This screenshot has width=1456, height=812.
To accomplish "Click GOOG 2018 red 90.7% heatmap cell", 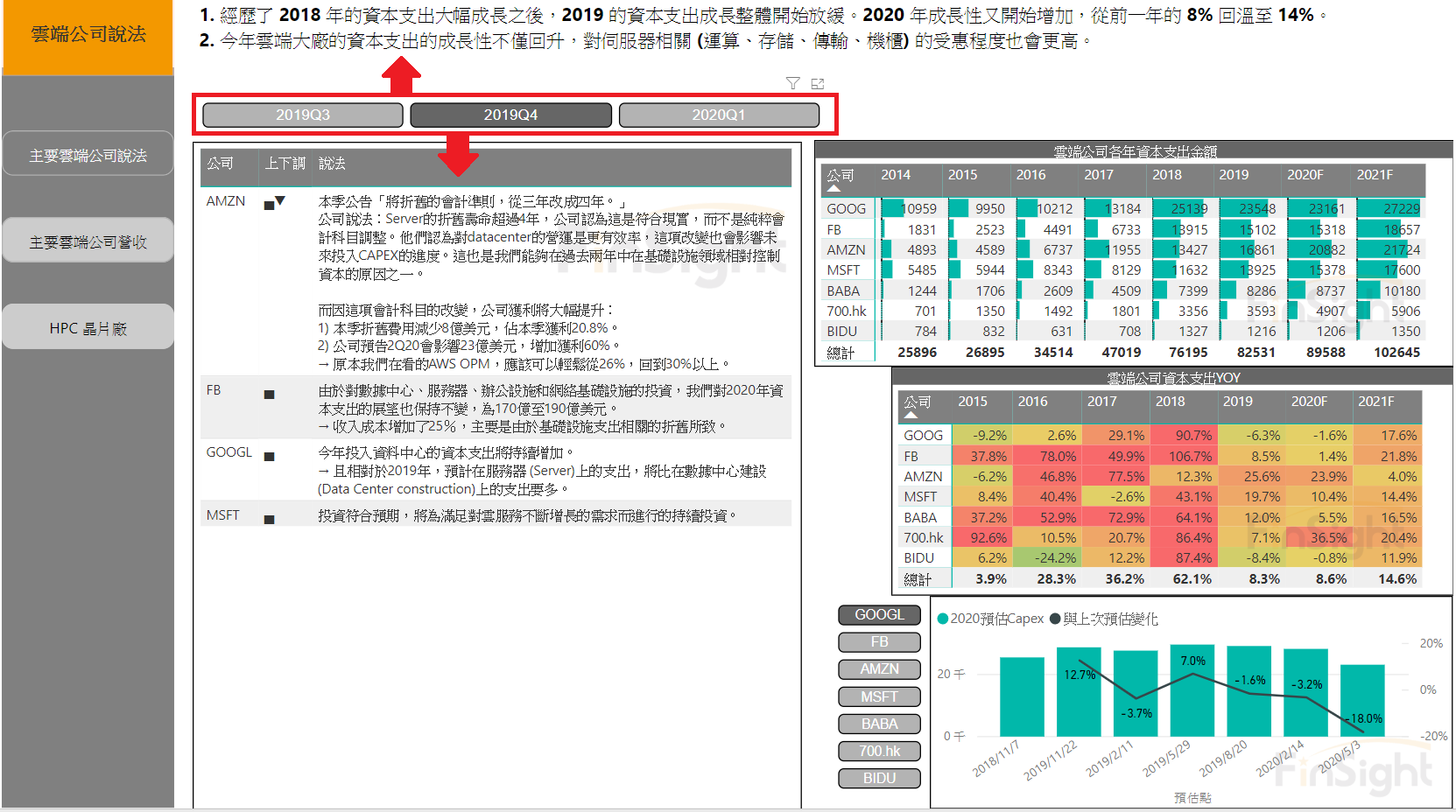I will click(1184, 435).
